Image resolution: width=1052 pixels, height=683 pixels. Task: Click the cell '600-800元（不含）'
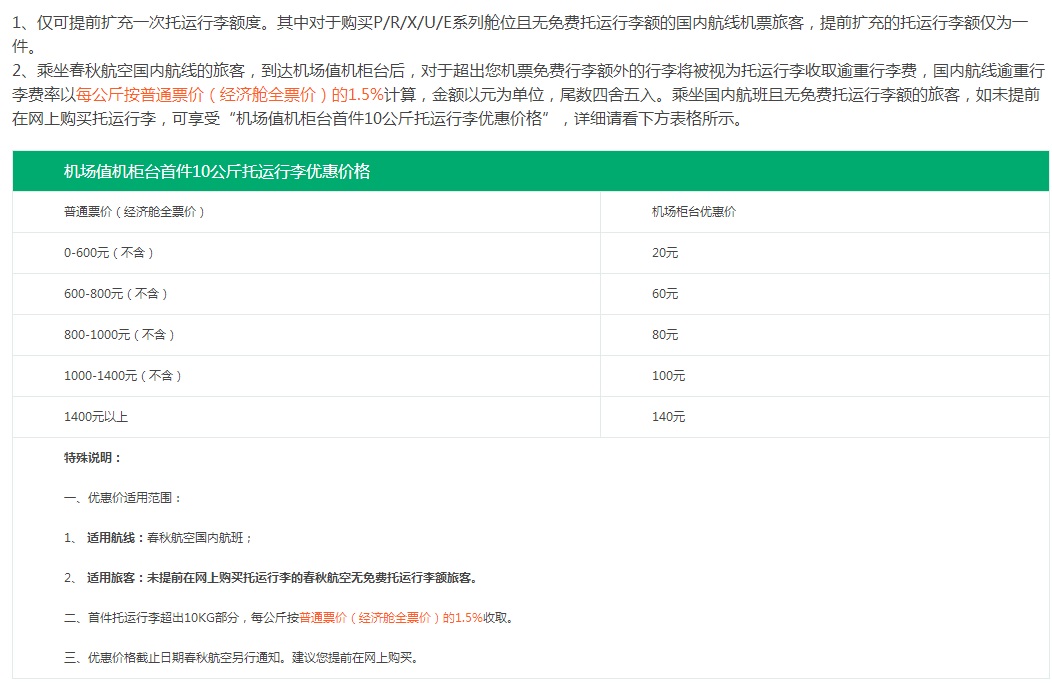pyautogui.click(x=306, y=294)
